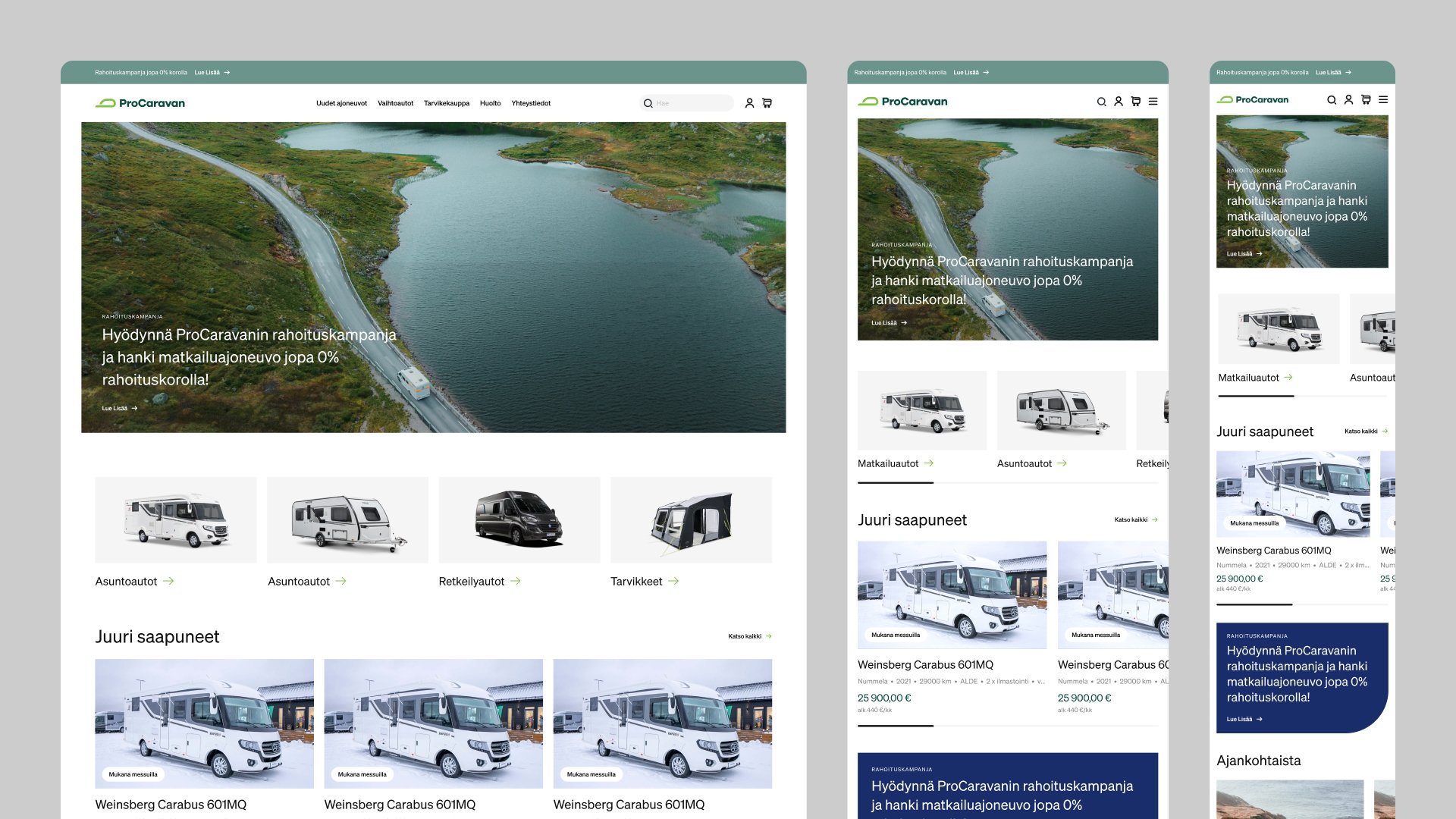Click search field in desktop header
The height and width of the screenshot is (819, 1456).
click(x=686, y=103)
